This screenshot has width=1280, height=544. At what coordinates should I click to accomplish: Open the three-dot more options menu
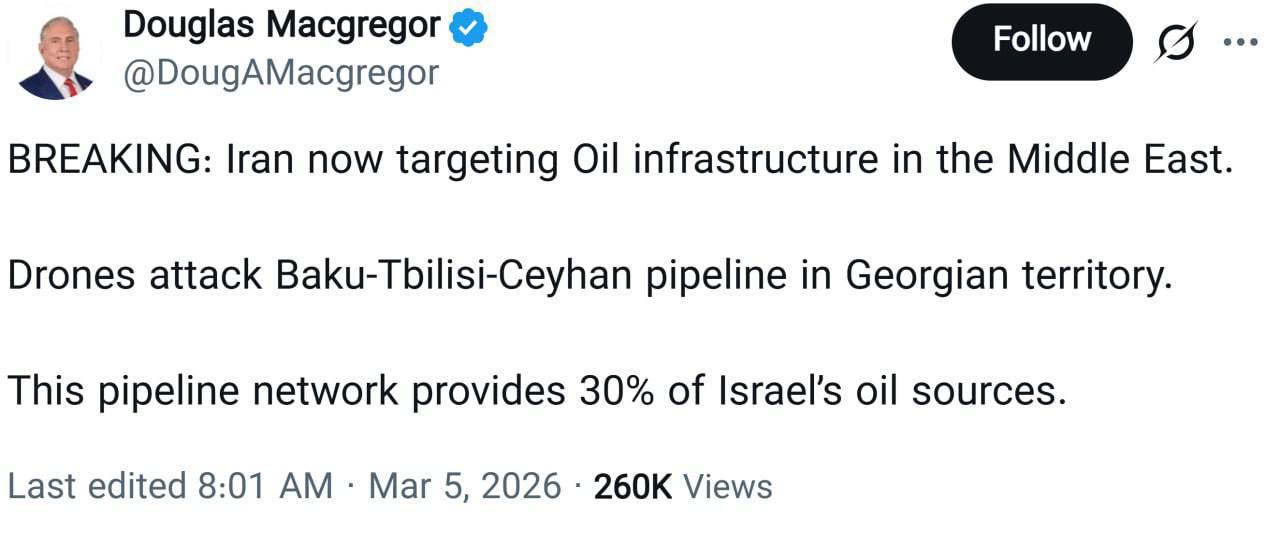(x=1240, y=43)
